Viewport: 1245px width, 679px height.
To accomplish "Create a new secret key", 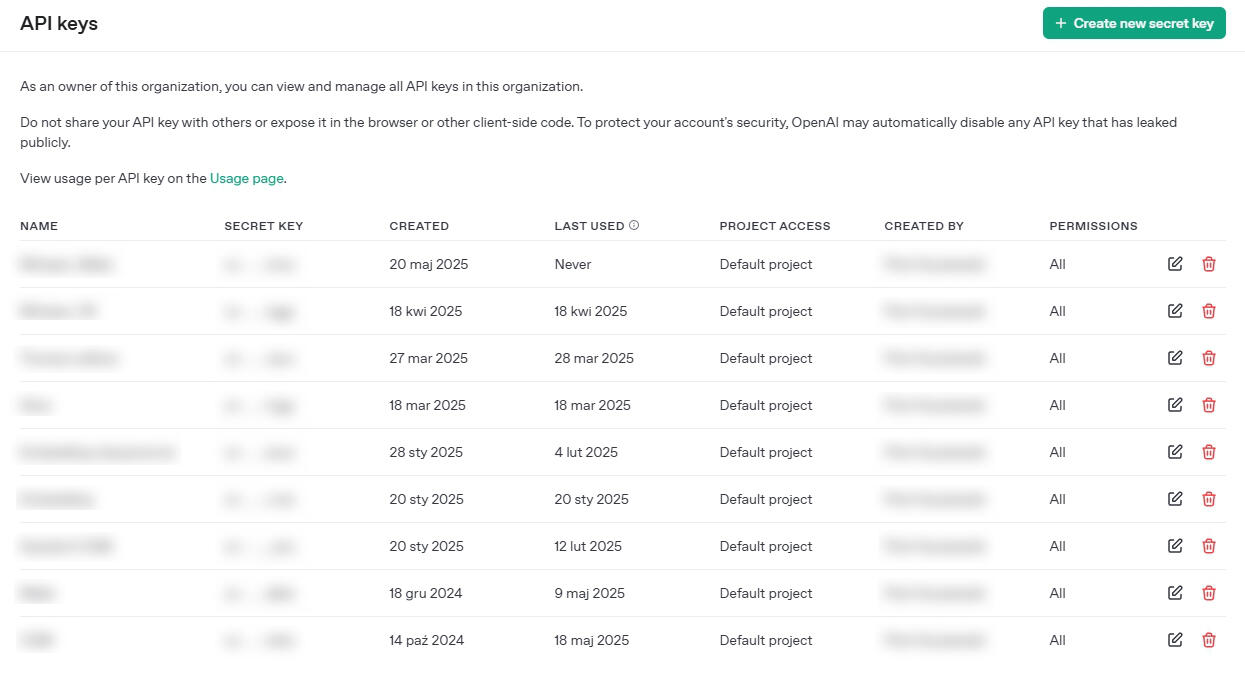I will coord(1133,23).
